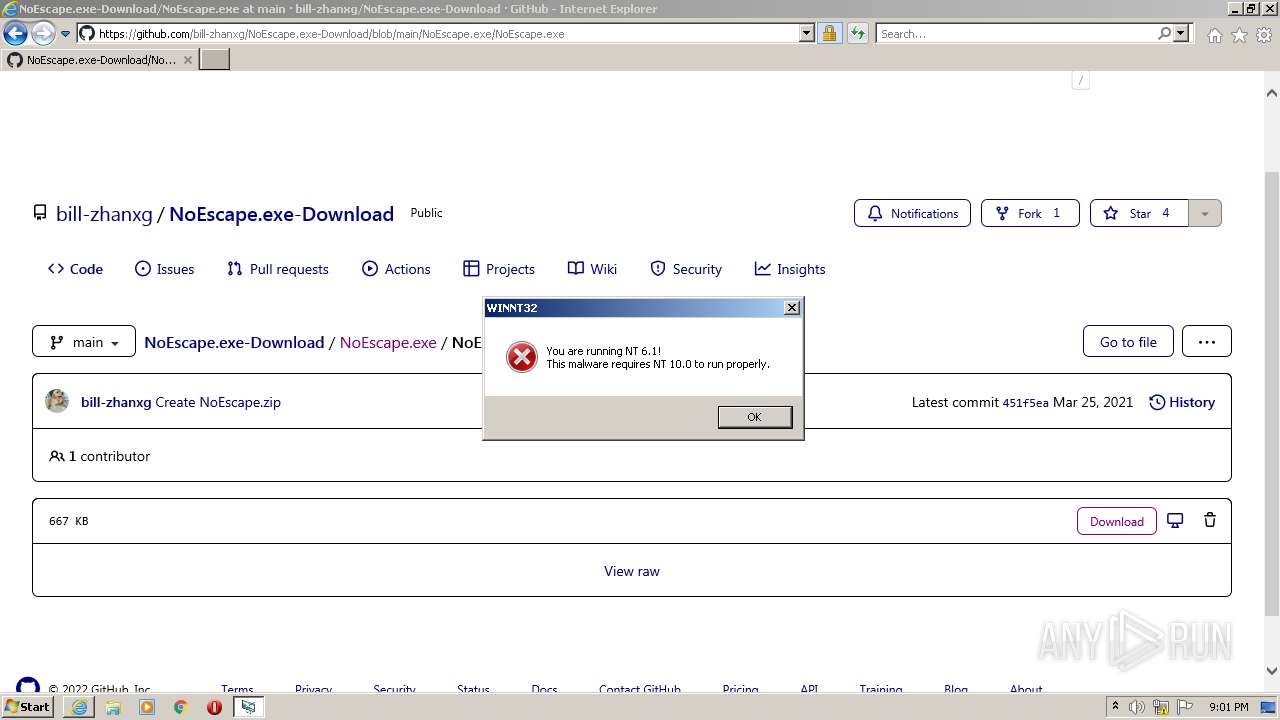Open media player taskbar icon
Screen dimensions: 1280x720
tap(147, 707)
